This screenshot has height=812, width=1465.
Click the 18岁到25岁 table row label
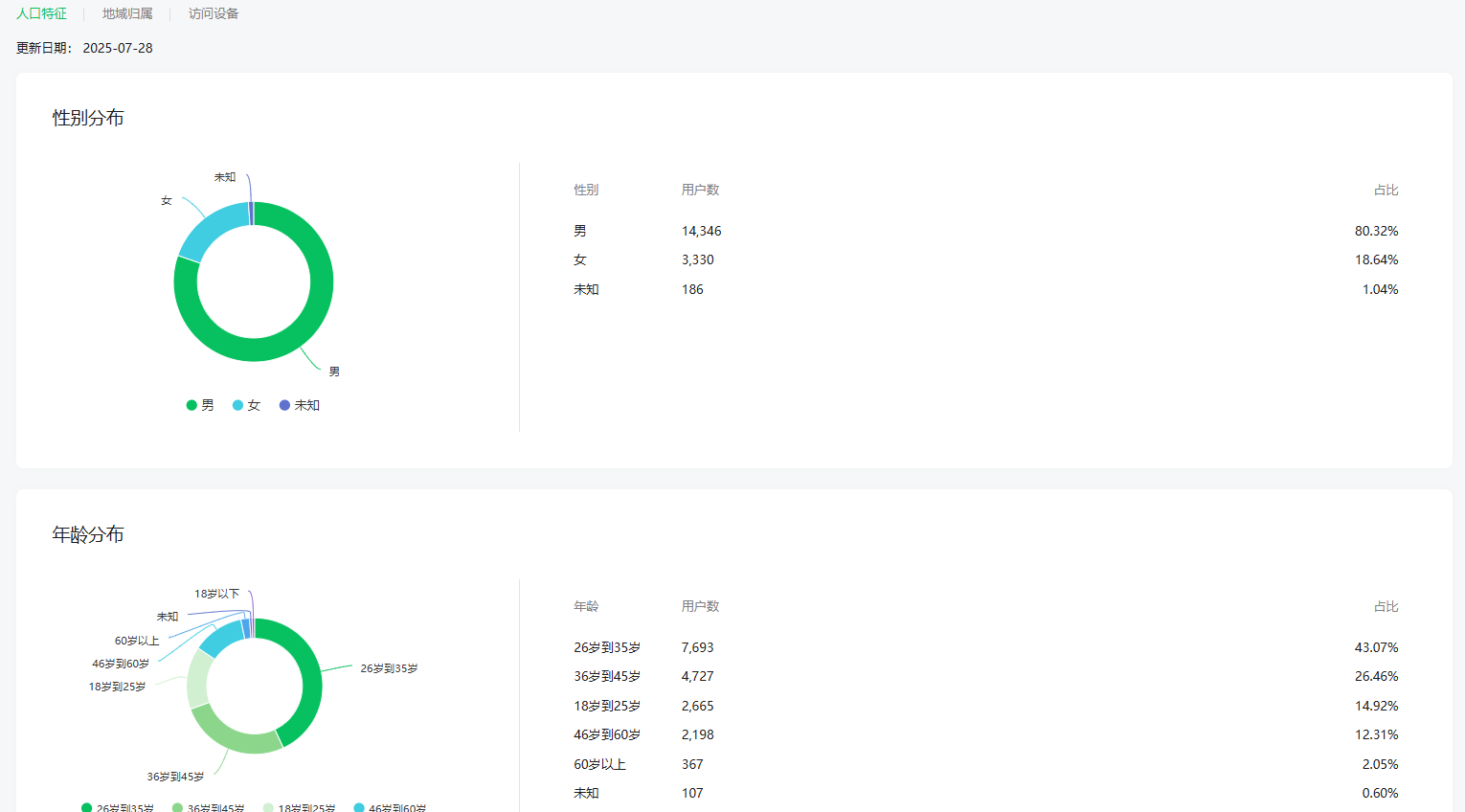pos(607,706)
